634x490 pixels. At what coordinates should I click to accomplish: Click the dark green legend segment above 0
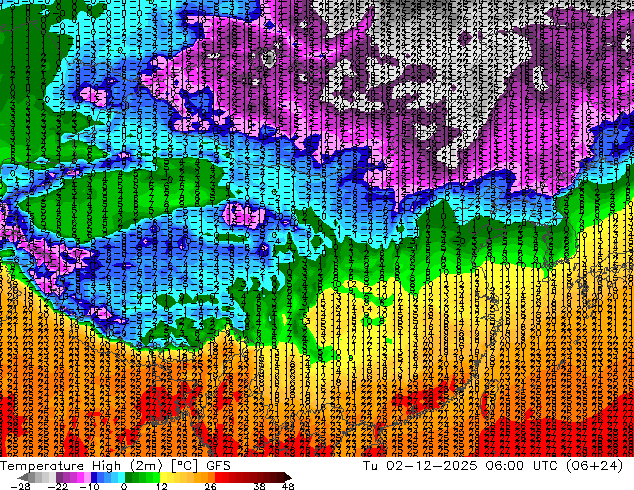129,477
